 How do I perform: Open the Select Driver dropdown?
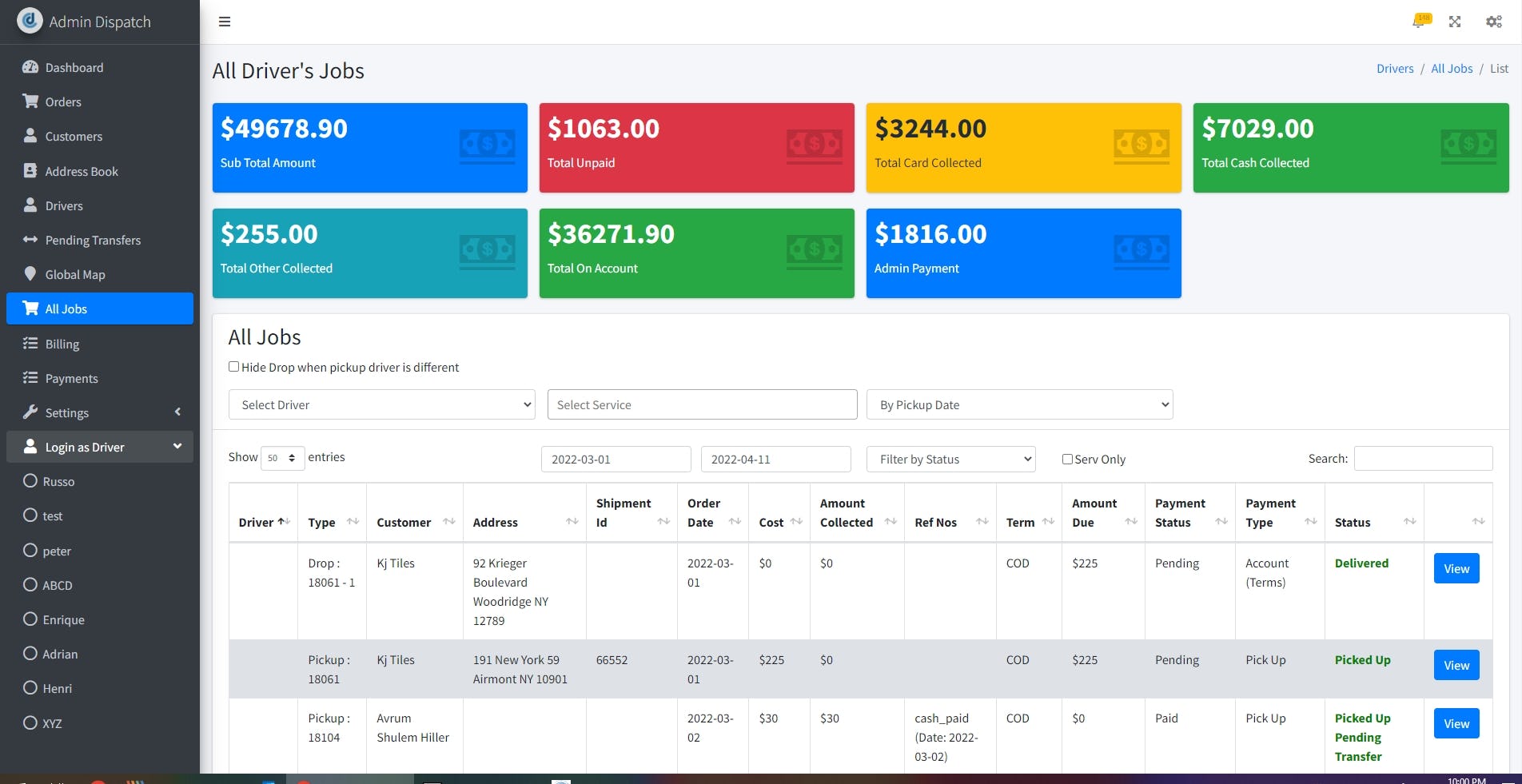[381, 404]
